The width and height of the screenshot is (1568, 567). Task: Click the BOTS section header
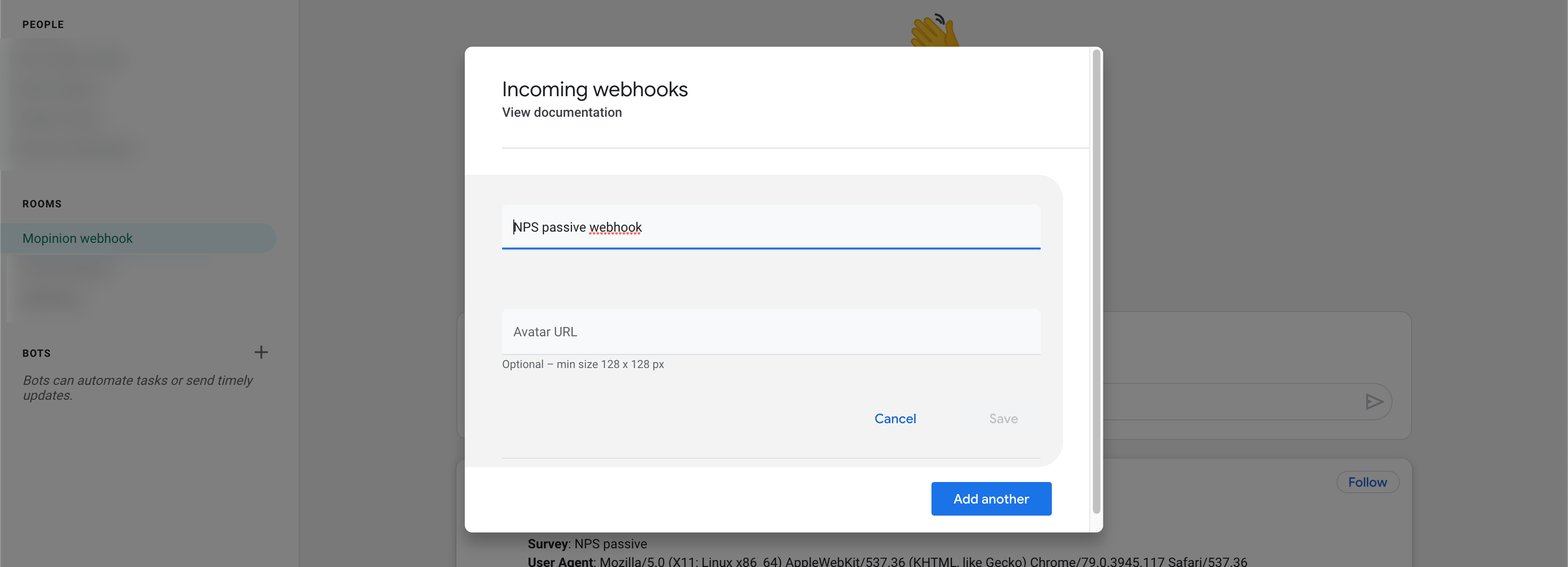pos(36,353)
